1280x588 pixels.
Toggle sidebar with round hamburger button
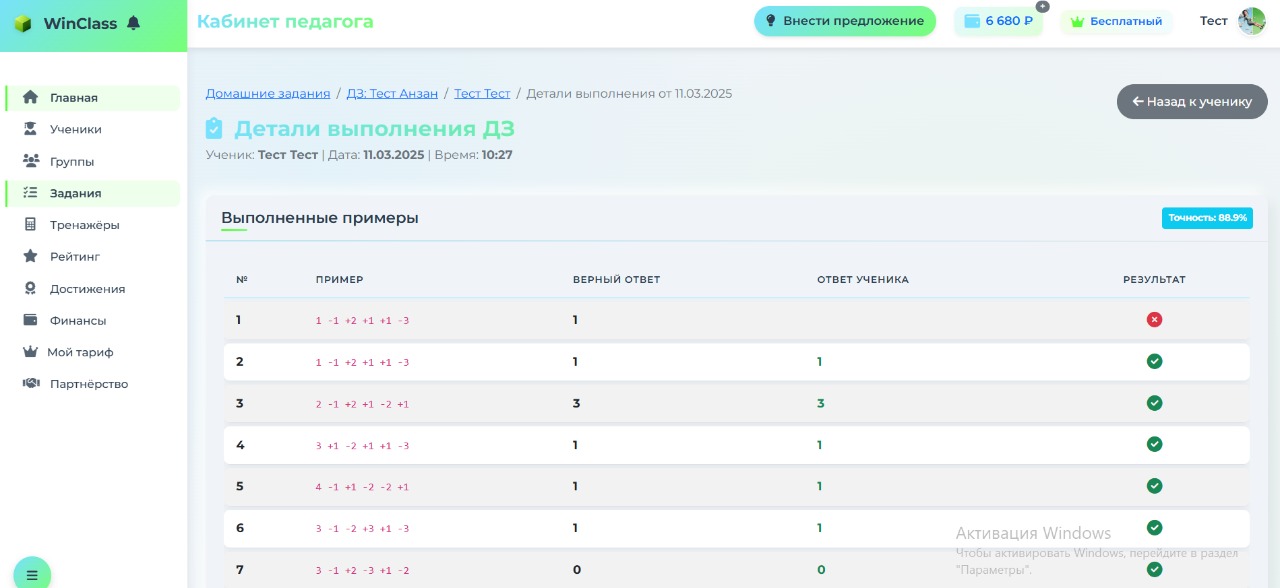click(x=32, y=574)
